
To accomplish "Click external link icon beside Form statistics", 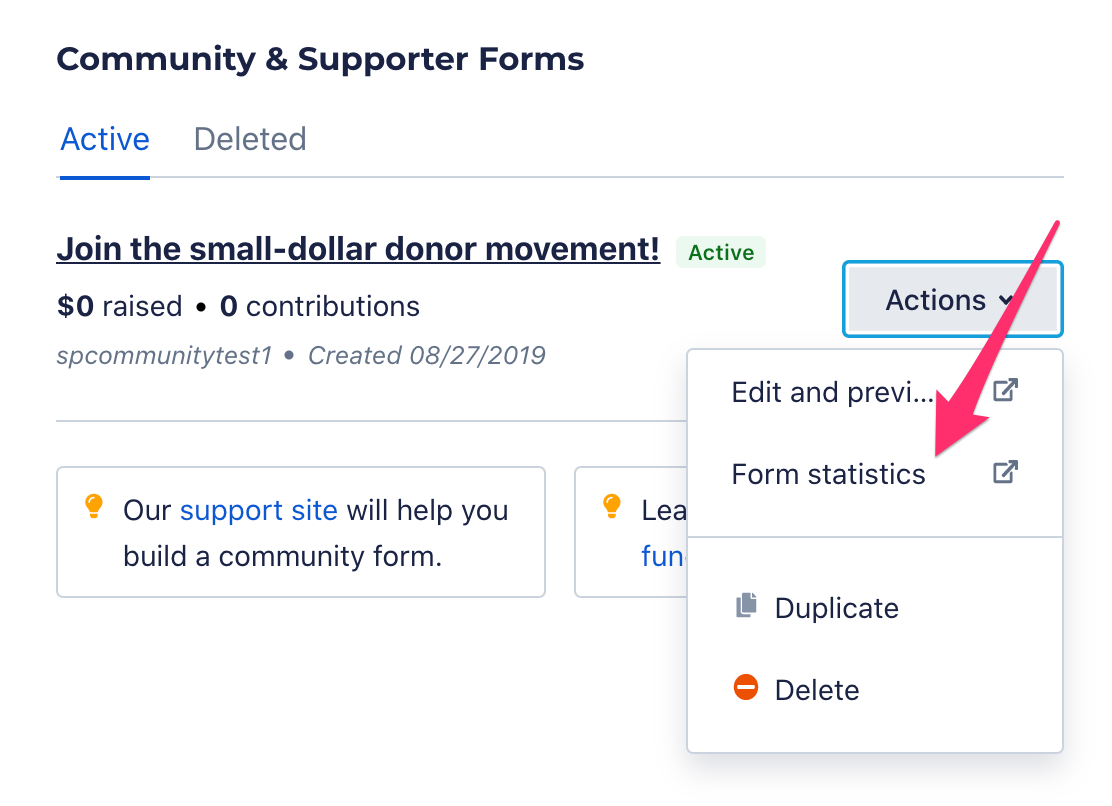I will (1005, 472).
